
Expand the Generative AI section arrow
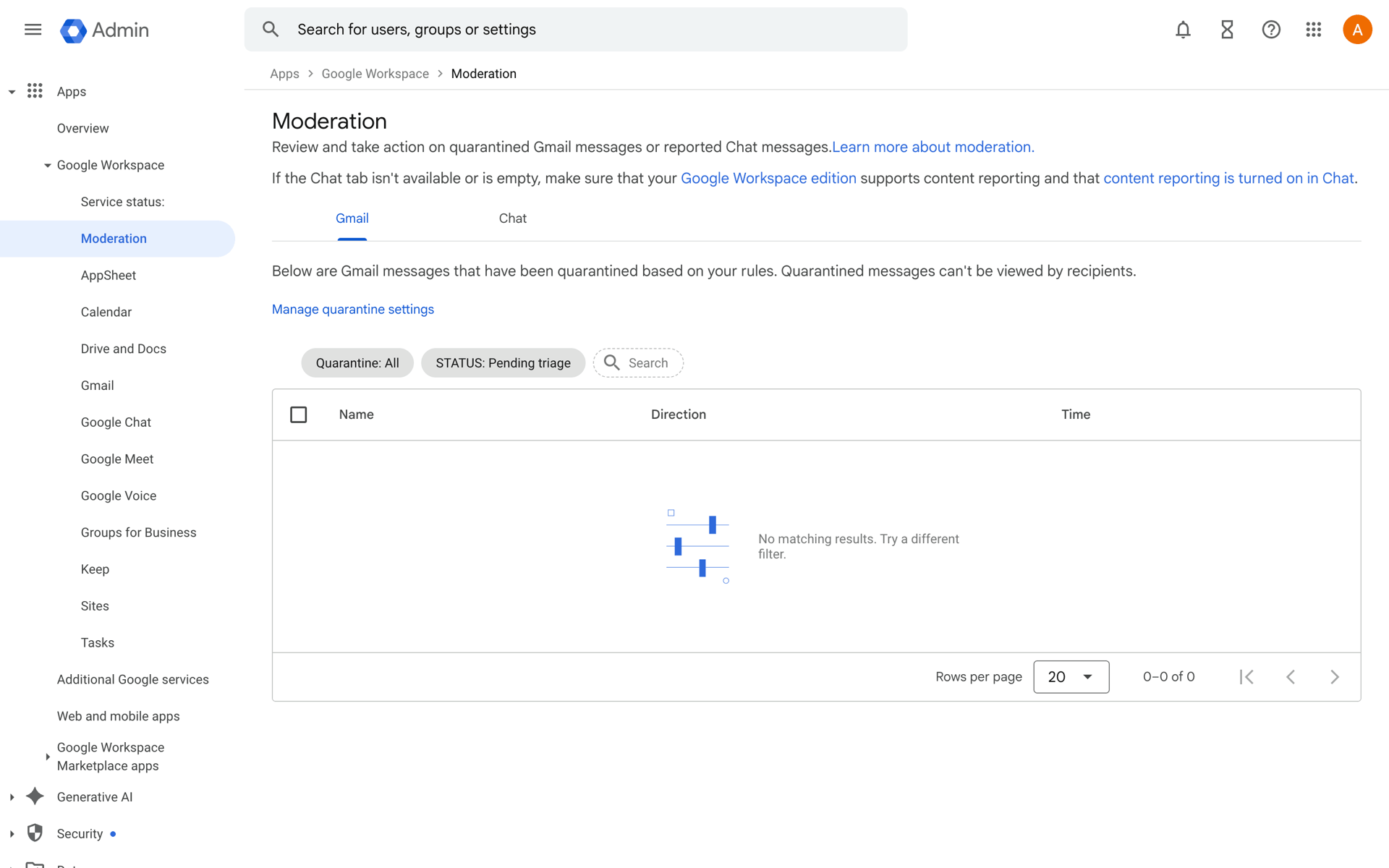point(12,797)
